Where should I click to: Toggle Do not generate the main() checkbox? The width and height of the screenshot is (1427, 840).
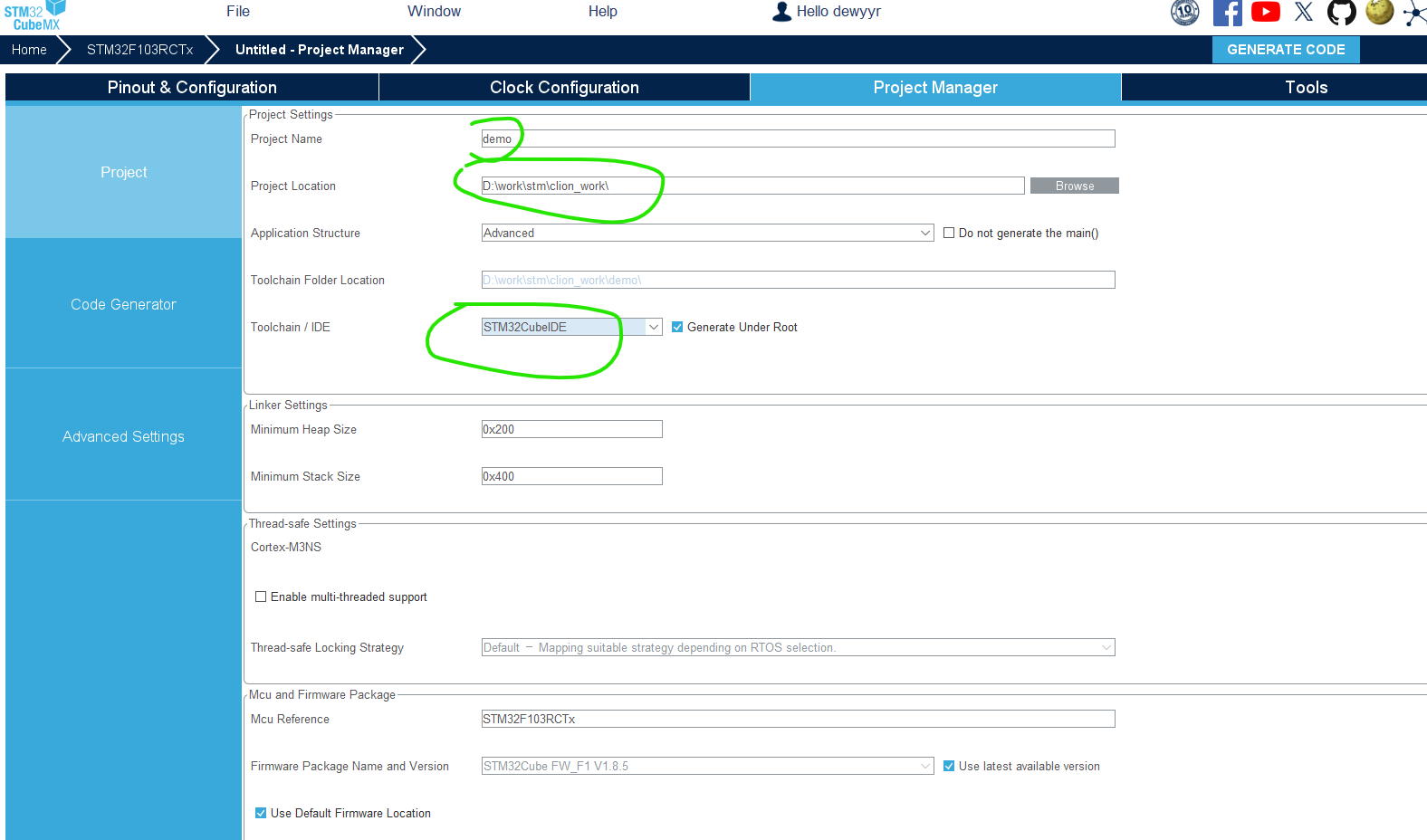[x=949, y=233]
